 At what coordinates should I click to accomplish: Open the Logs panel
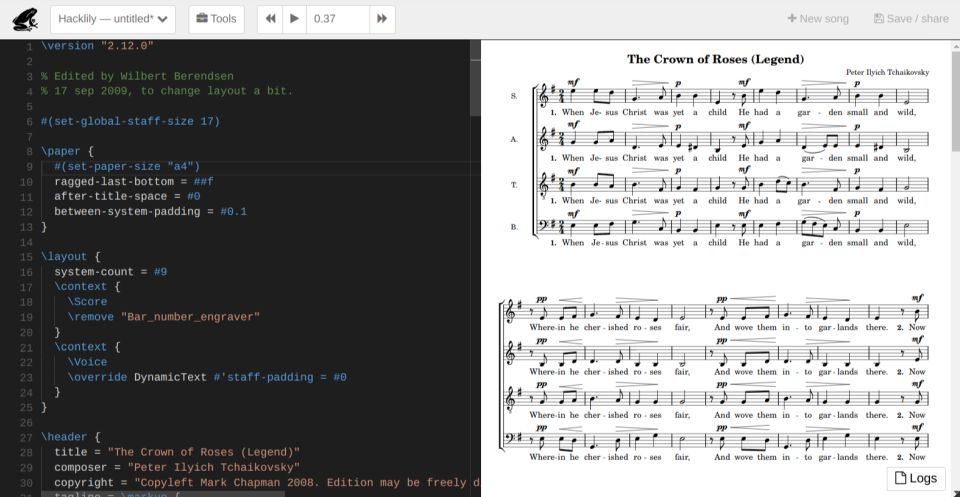coord(916,478)
